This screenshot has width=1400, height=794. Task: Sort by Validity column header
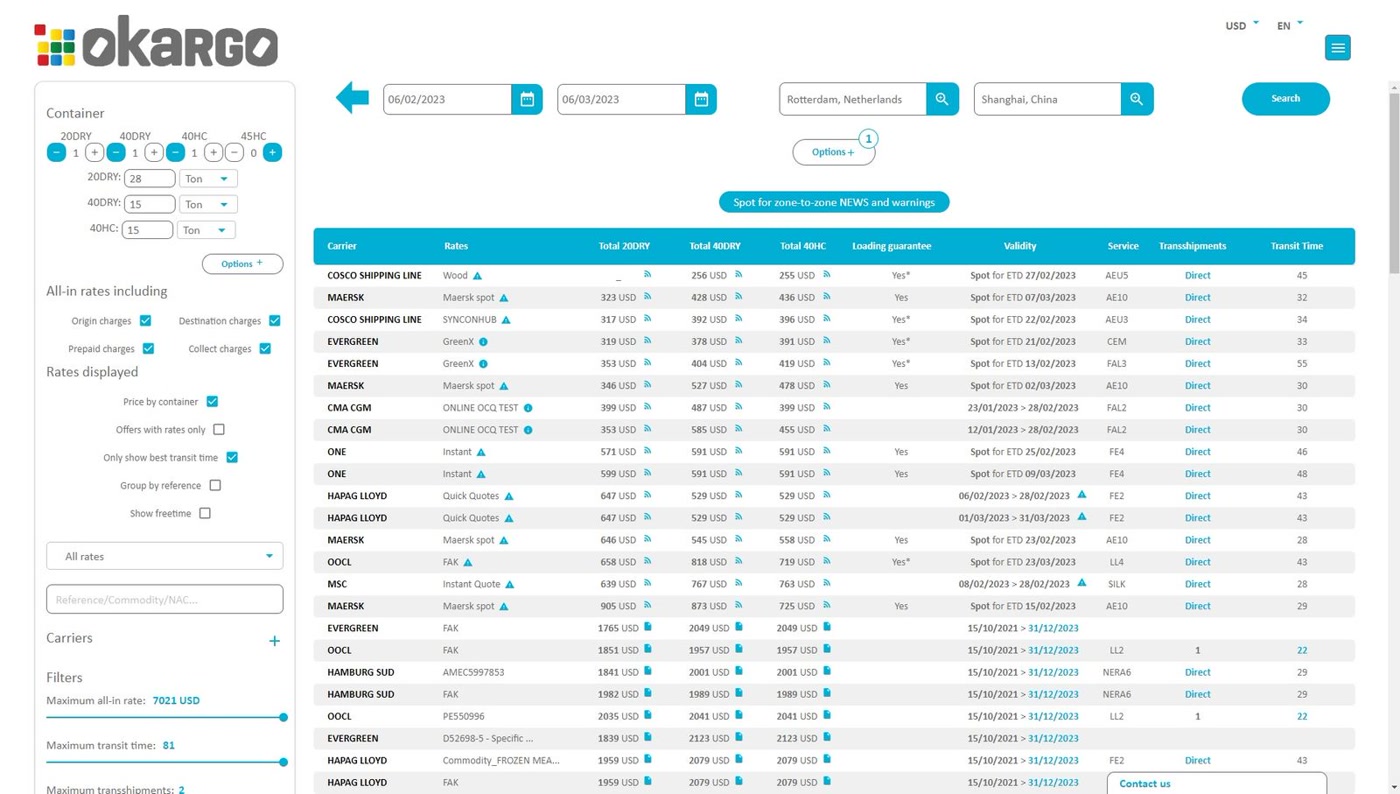pyautogui.click(x=1020, y=246)
